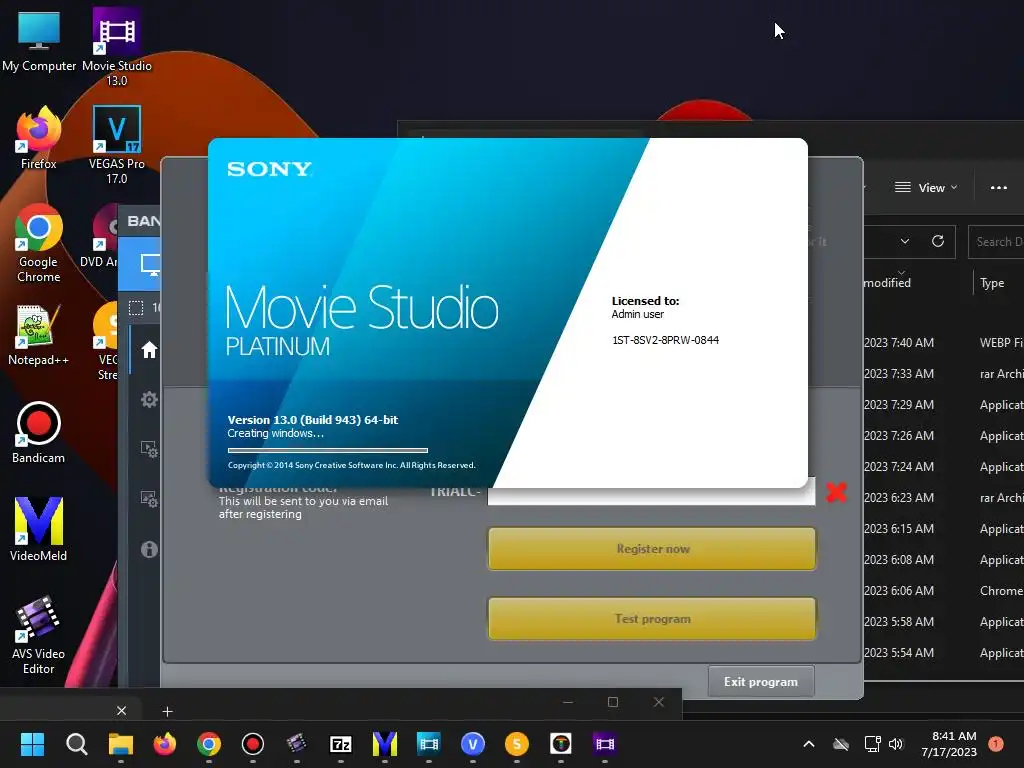Select Bandicam Home sidebar icon
This screenshot has height=768, width=1024.
pos(149,350)
